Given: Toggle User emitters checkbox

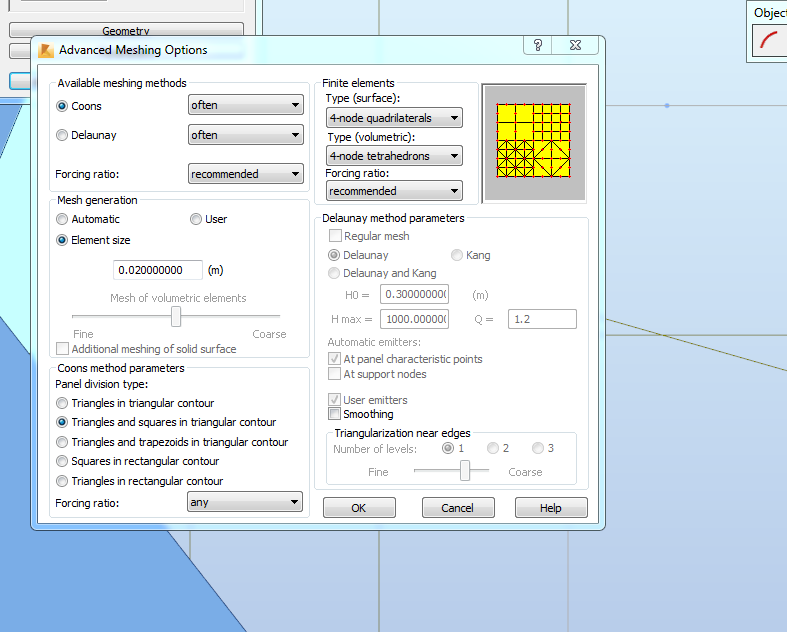Looking at the screenshot, I should tap(334, 400).
